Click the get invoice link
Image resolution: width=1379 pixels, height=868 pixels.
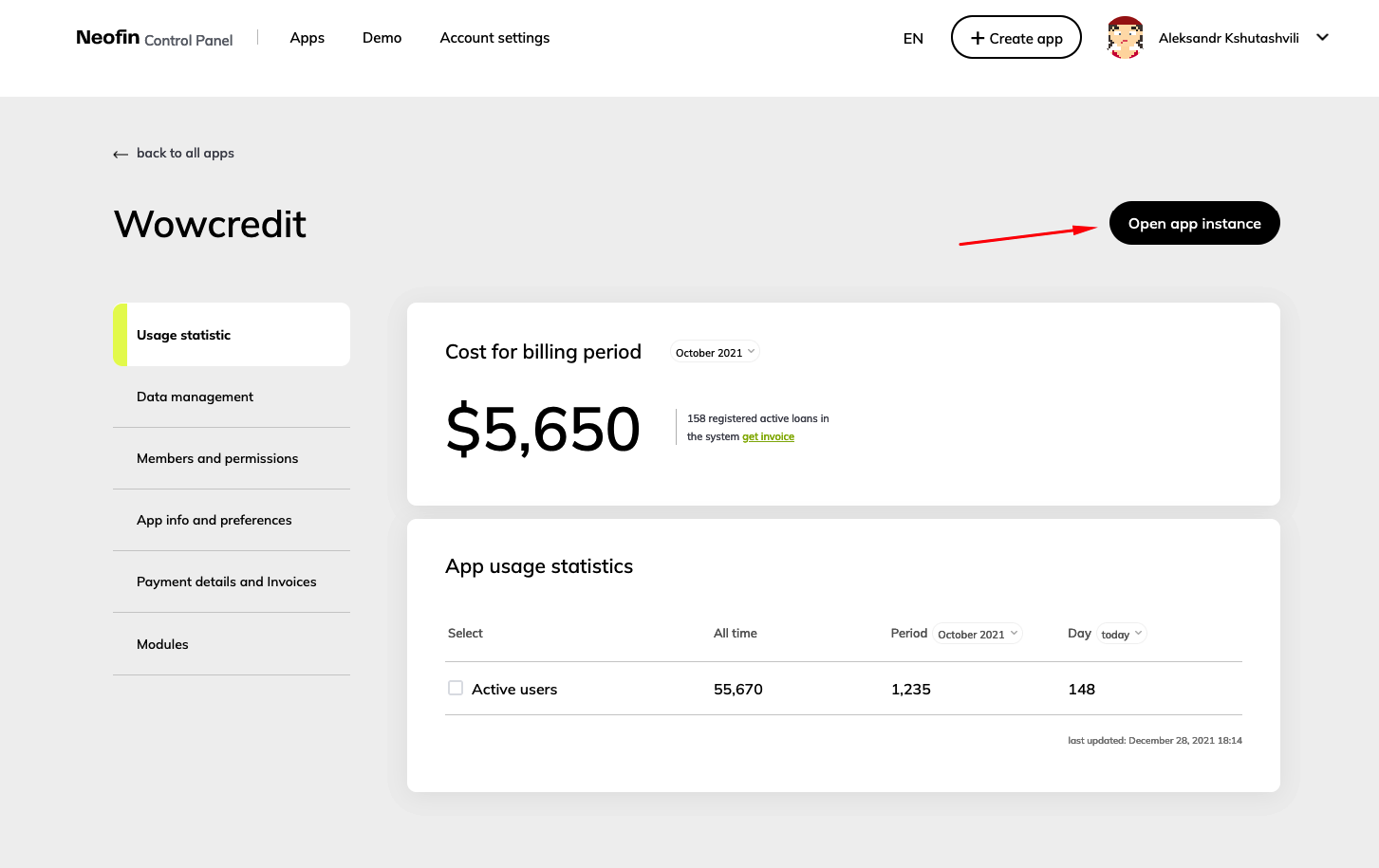(x=768, y=436)
